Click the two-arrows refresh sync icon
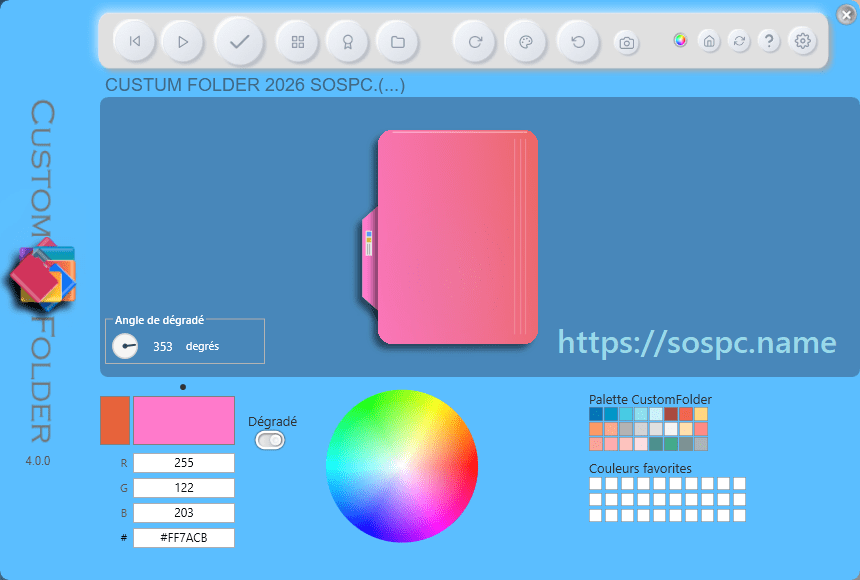This screenshot has width=860, height=580. [739, 41]
